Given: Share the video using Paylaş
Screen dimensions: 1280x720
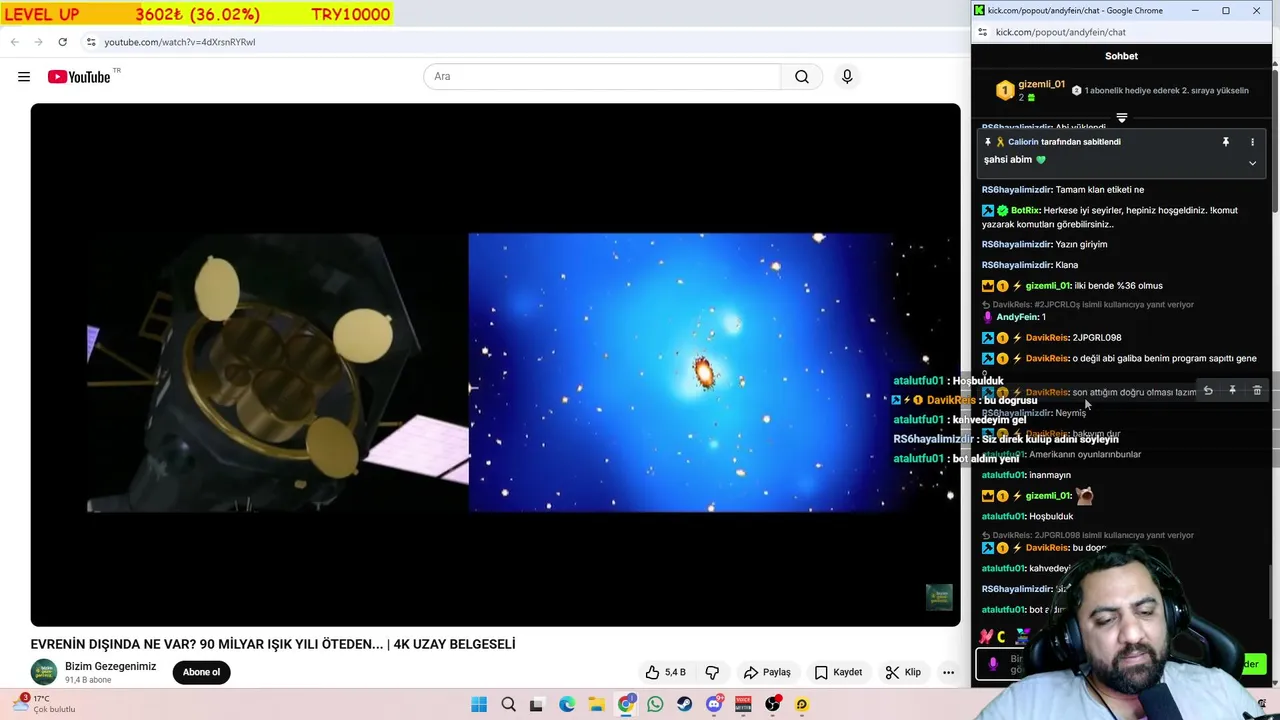Looking at the screenshot, I should click(x=767, y=672).
